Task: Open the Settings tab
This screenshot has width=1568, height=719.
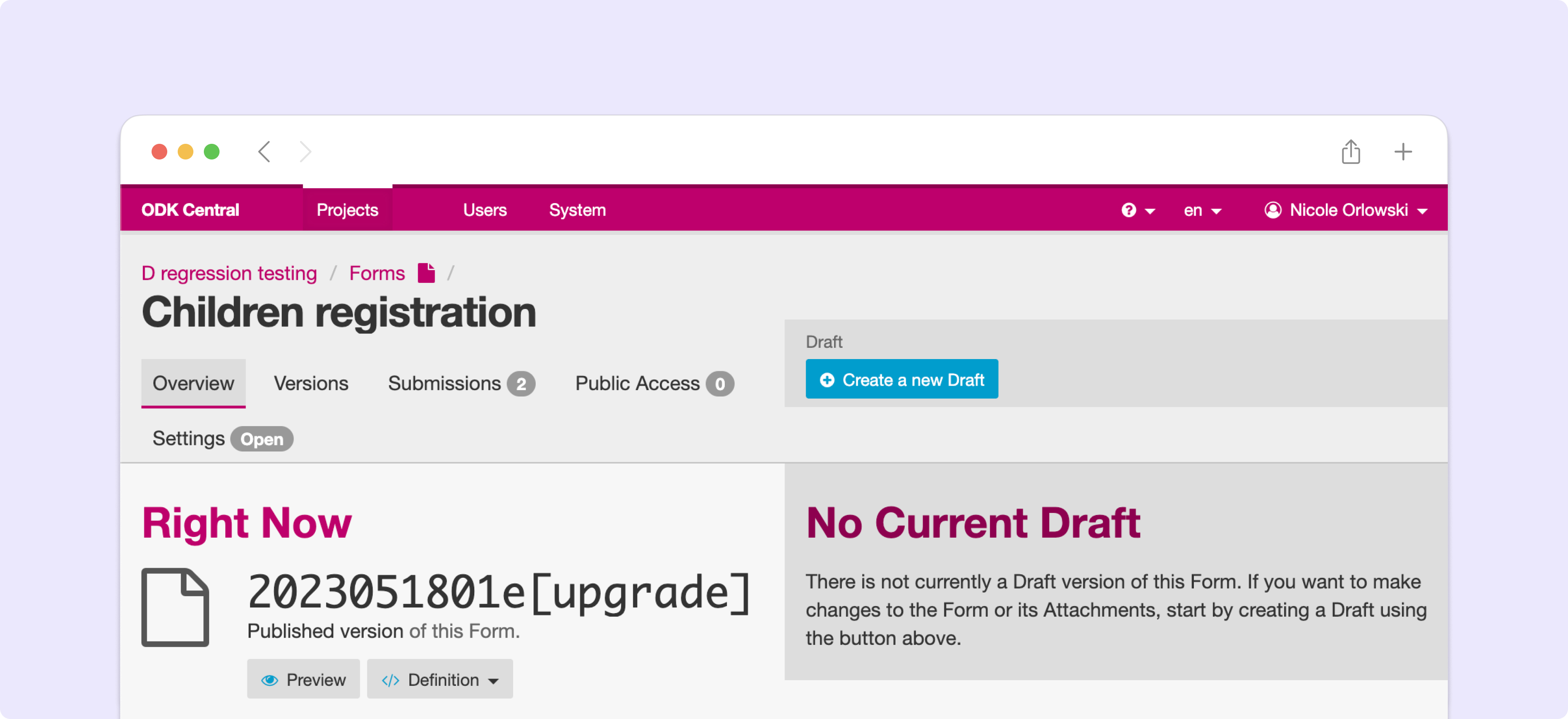Action: (189, 438)
